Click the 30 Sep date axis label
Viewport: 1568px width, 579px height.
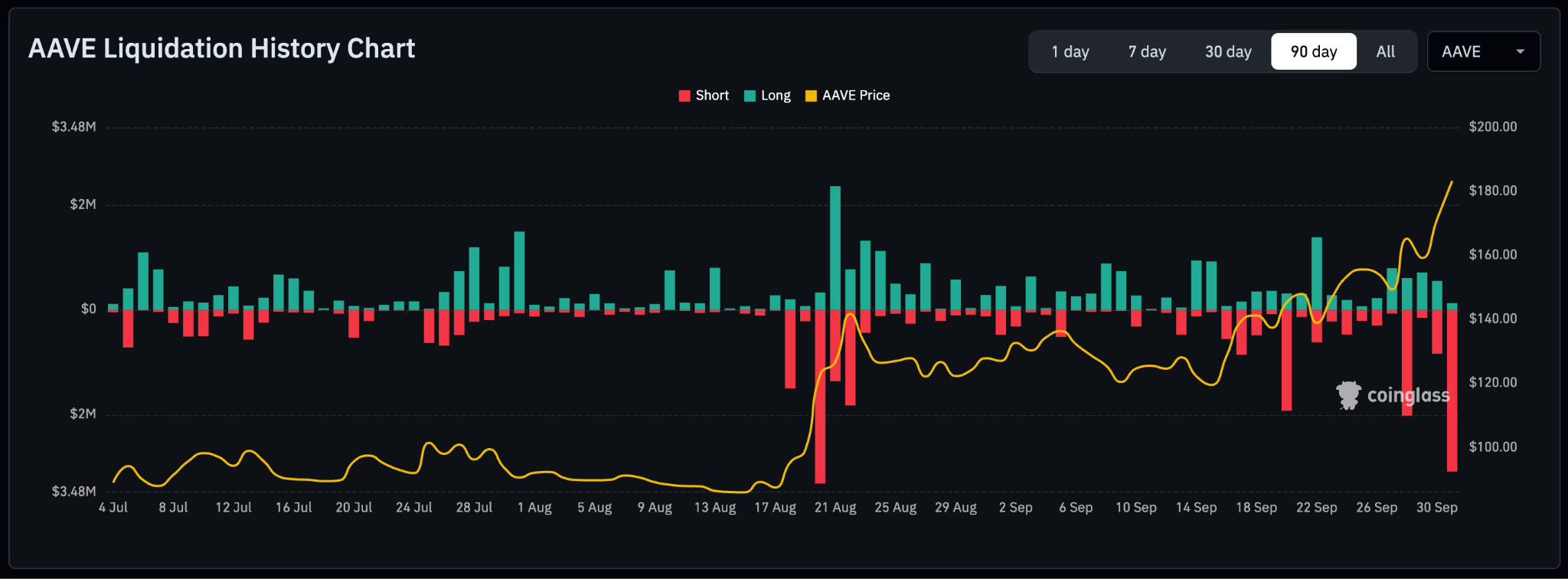[x=1437, y=508]
